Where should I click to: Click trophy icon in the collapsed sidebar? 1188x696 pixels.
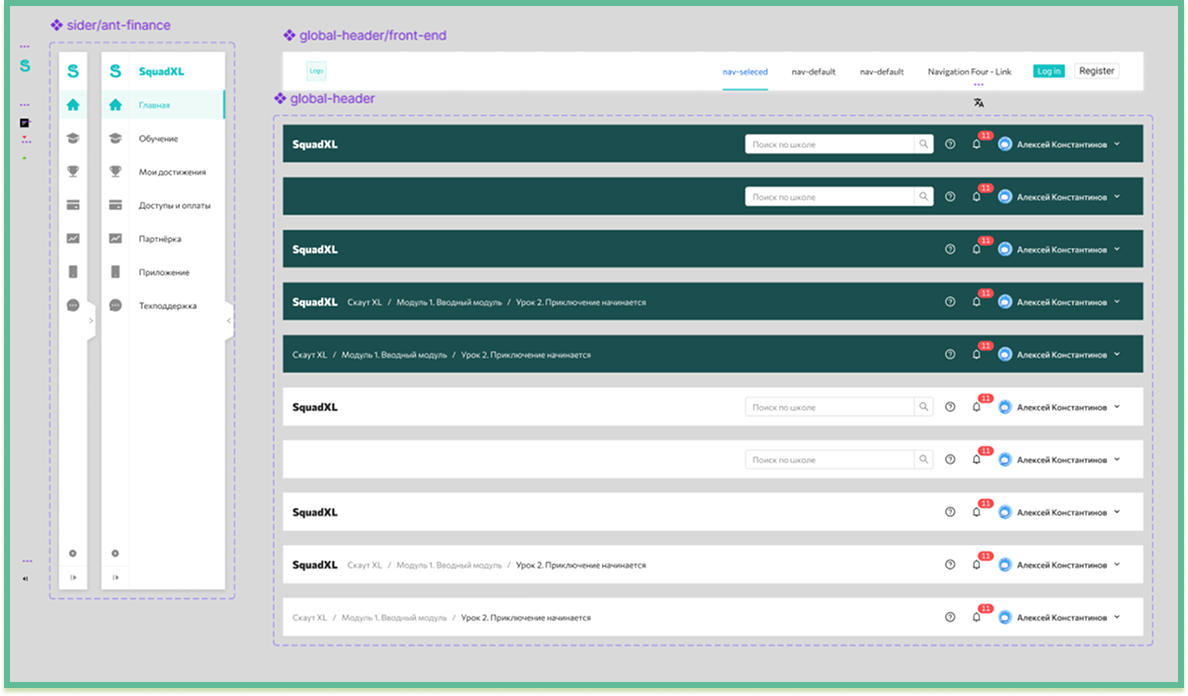[x=73, y=172]
